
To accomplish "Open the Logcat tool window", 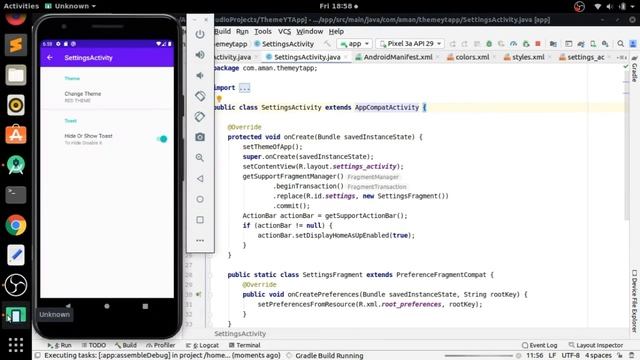I will [202, 345].
